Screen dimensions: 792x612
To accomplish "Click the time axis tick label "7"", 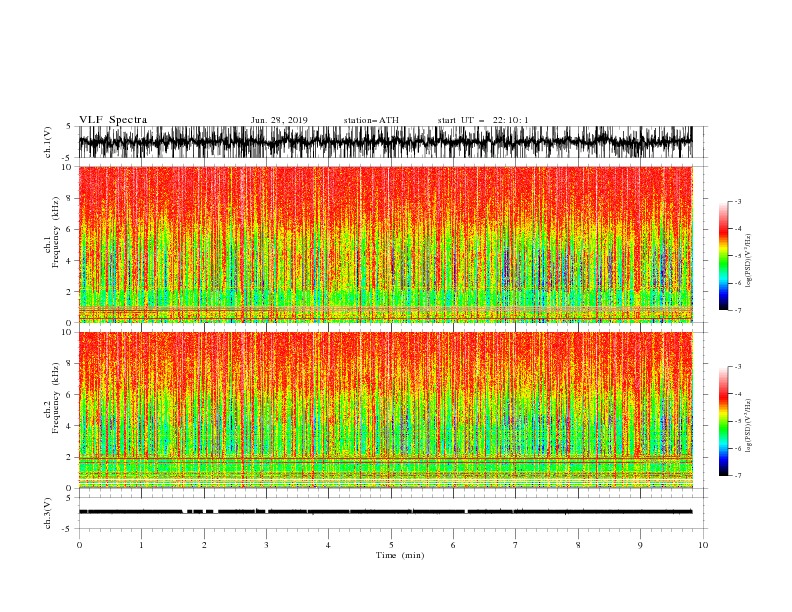I will coord(516,545).
